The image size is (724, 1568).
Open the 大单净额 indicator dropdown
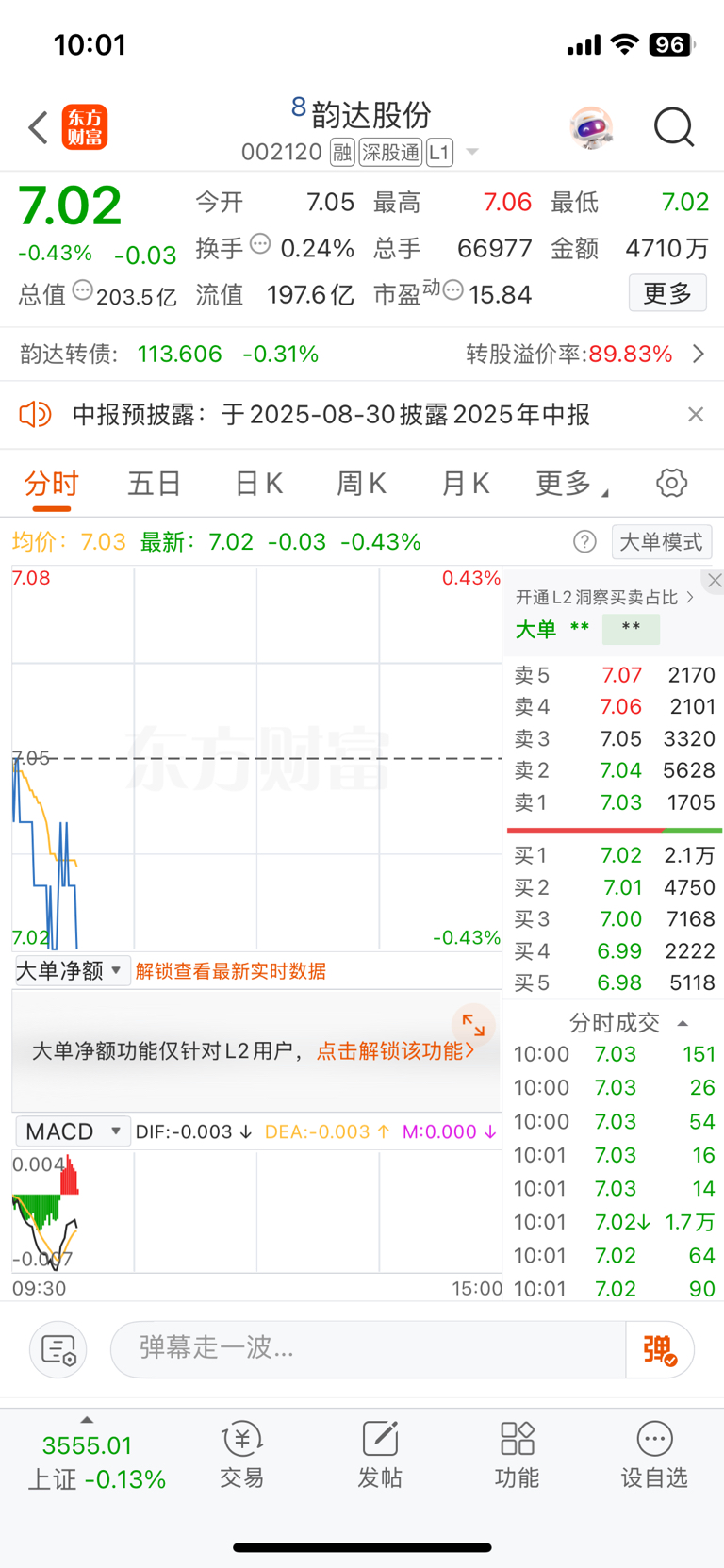tap(71, 970)
